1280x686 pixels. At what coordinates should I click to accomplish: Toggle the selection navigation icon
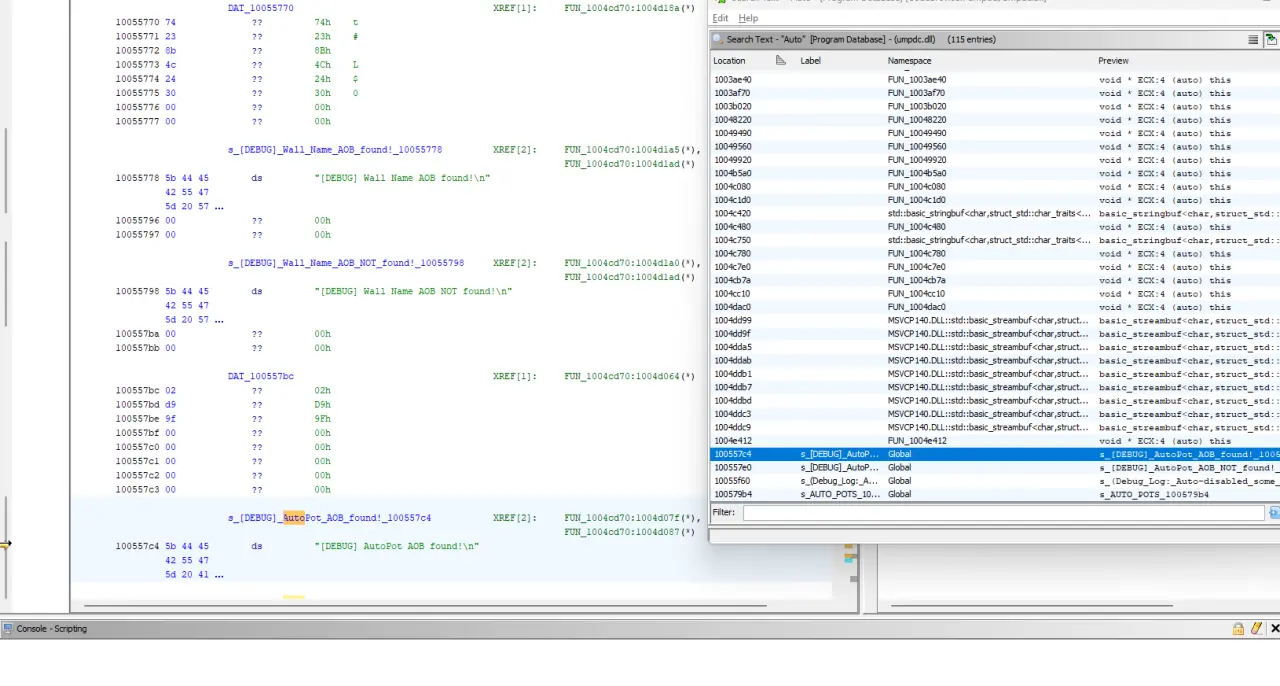pyautogui.click(x=1272, y=40)
